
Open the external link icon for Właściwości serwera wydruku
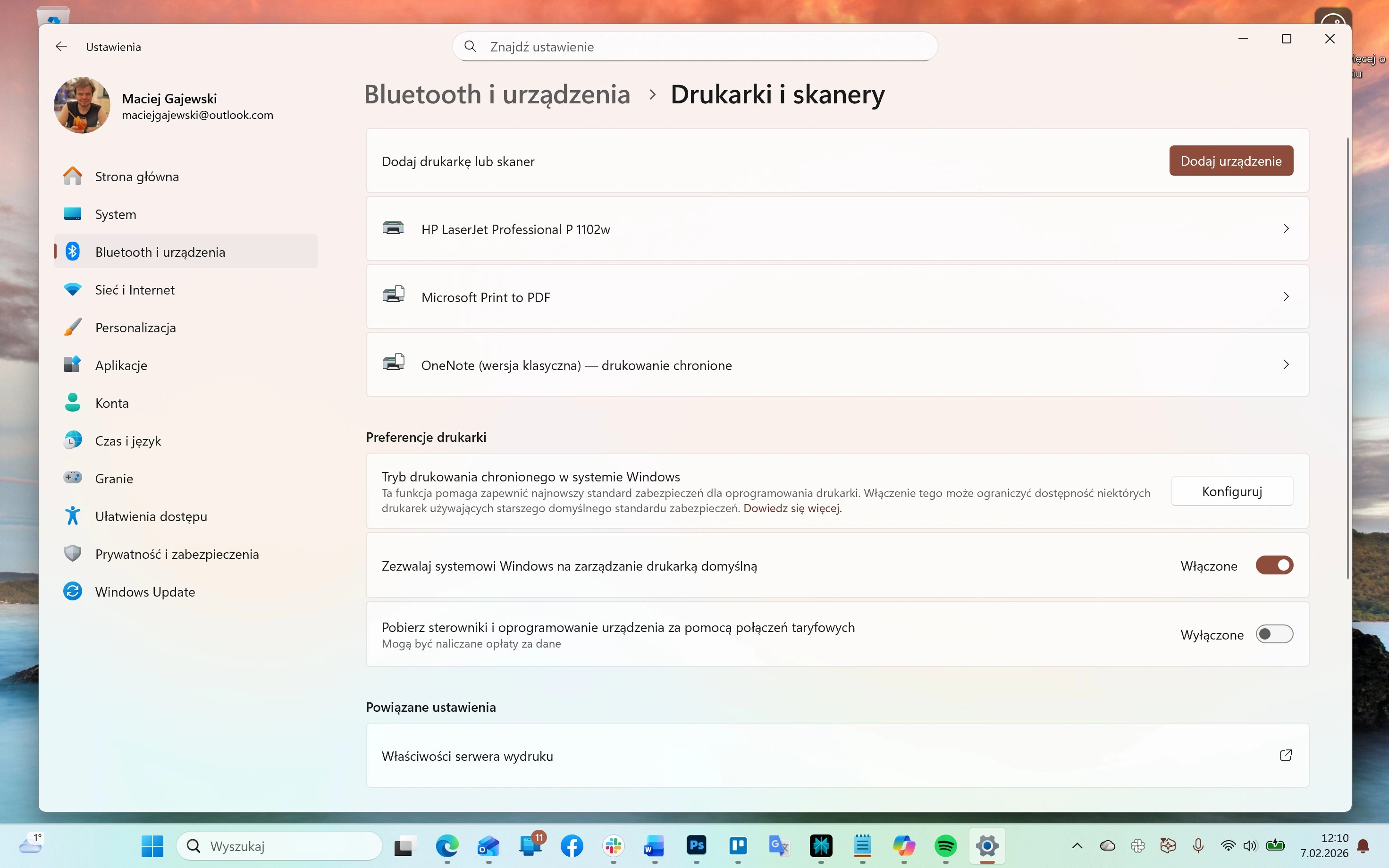1286,755
